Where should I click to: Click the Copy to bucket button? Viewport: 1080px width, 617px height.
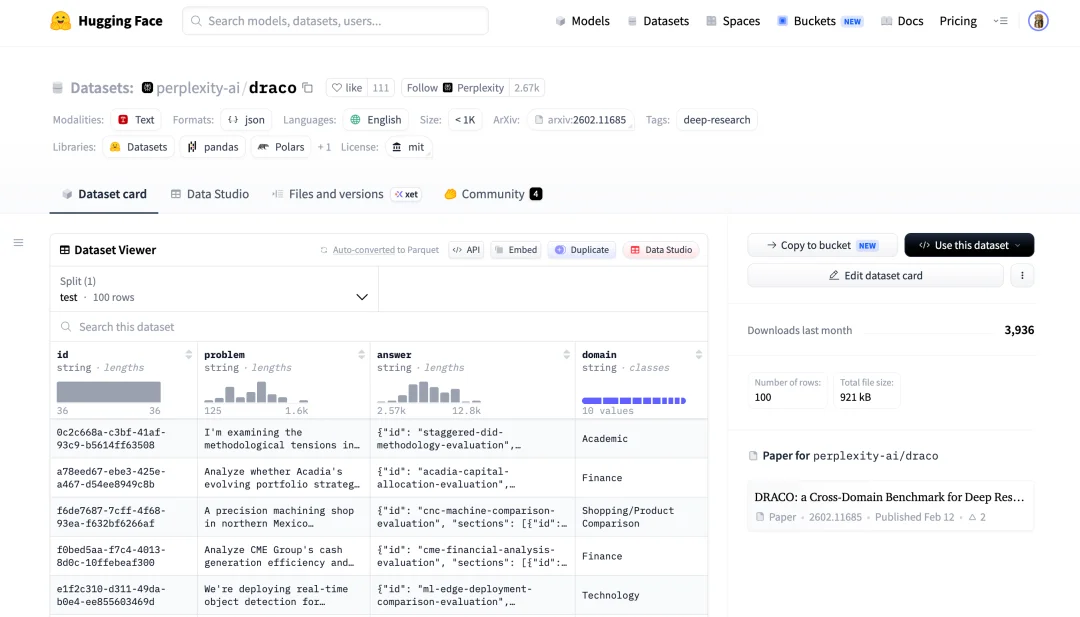click(x=822, y=245)
